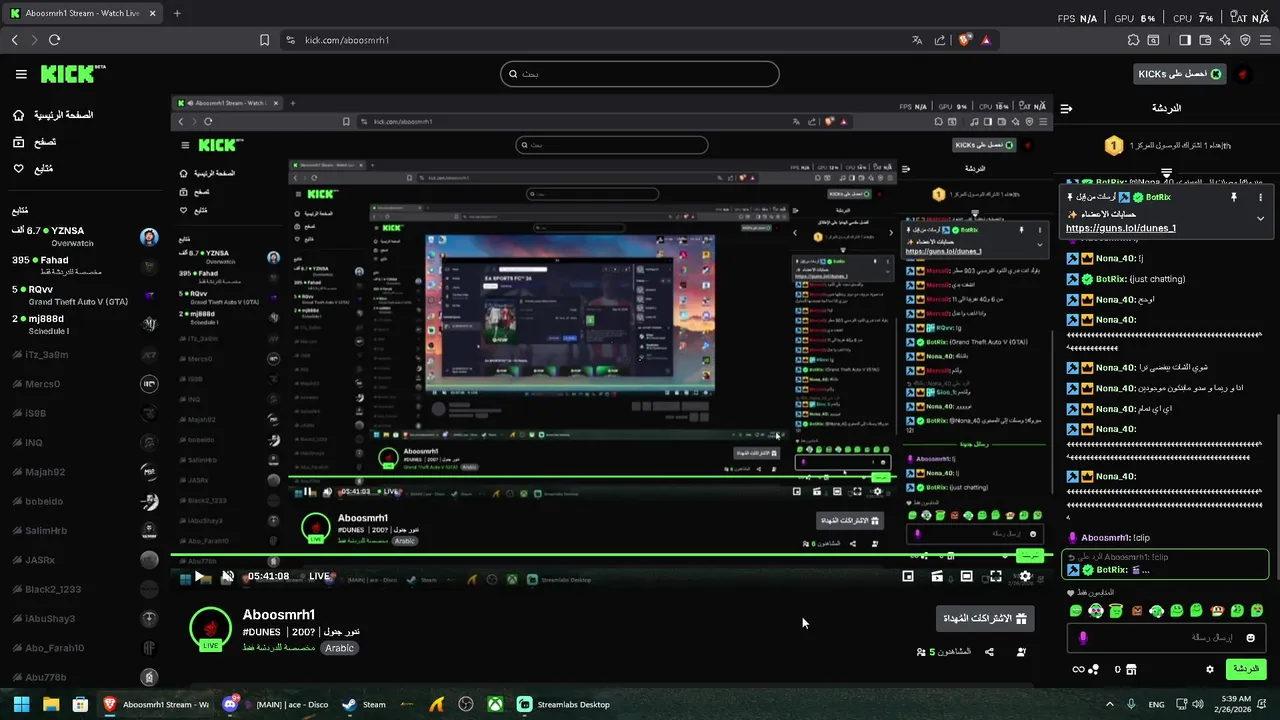Open the page translate icon
This screenshot has height=720, width=1280.
917,40
